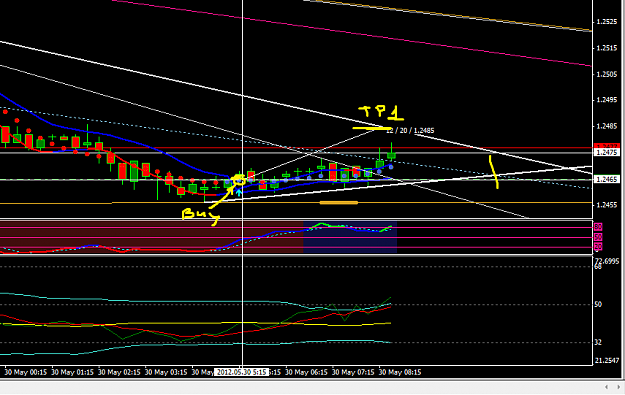Click the crosshair time label 2012.05.30 5:15
The height and width of the screenshot is (395, 625).
point(241,372)
